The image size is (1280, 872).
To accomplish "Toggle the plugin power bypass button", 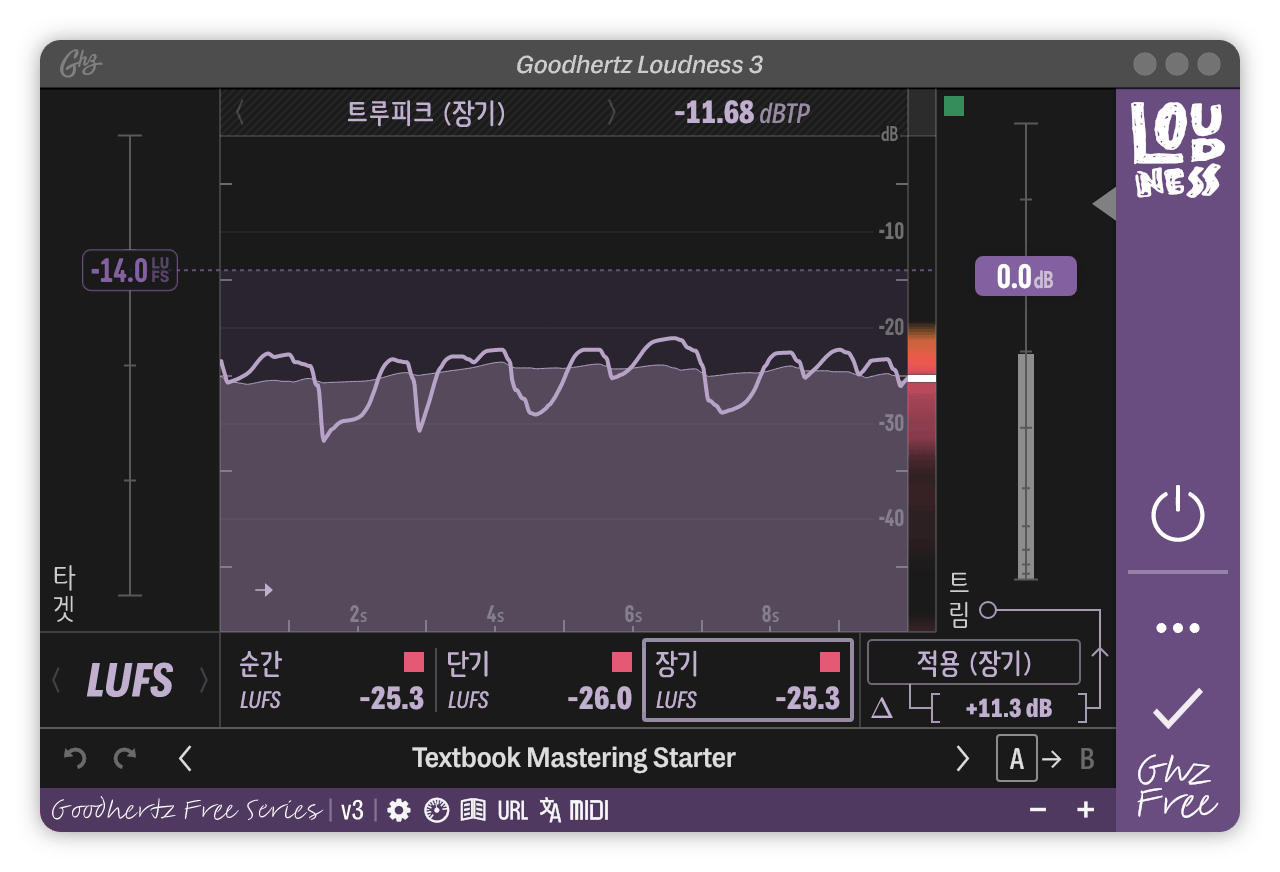I will click(x=1178, y=512).
